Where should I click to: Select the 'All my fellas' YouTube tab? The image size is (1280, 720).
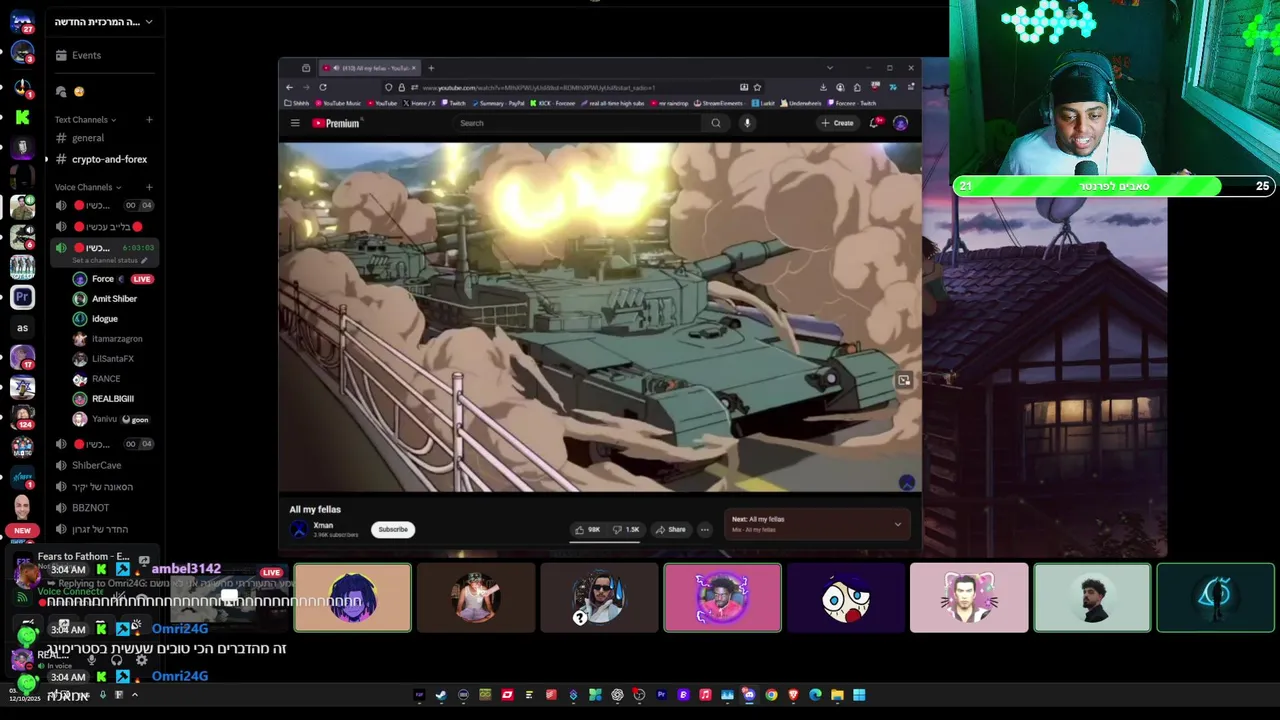click(369, 68)
